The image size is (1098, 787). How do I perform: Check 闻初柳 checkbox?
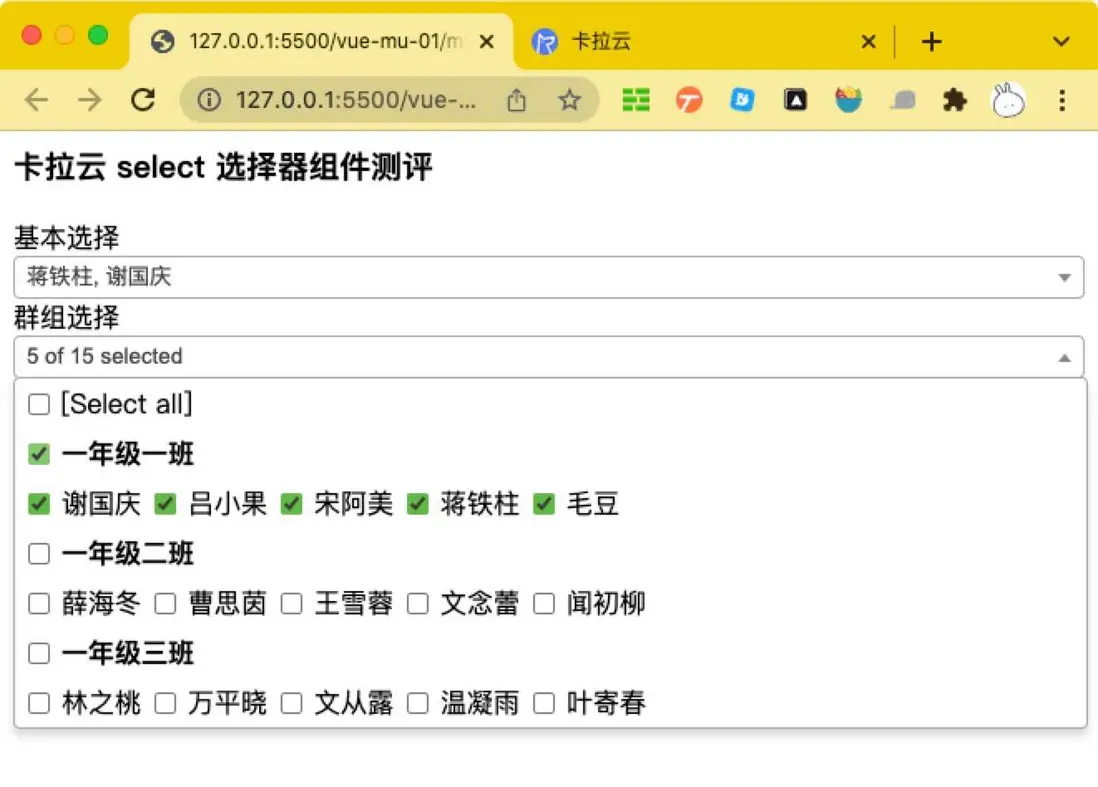click(x=544, y=604)
